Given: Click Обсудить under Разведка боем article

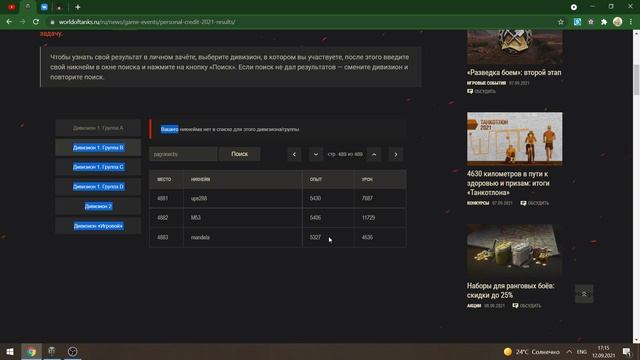Looking at the screenshot, I should (482, 91).
